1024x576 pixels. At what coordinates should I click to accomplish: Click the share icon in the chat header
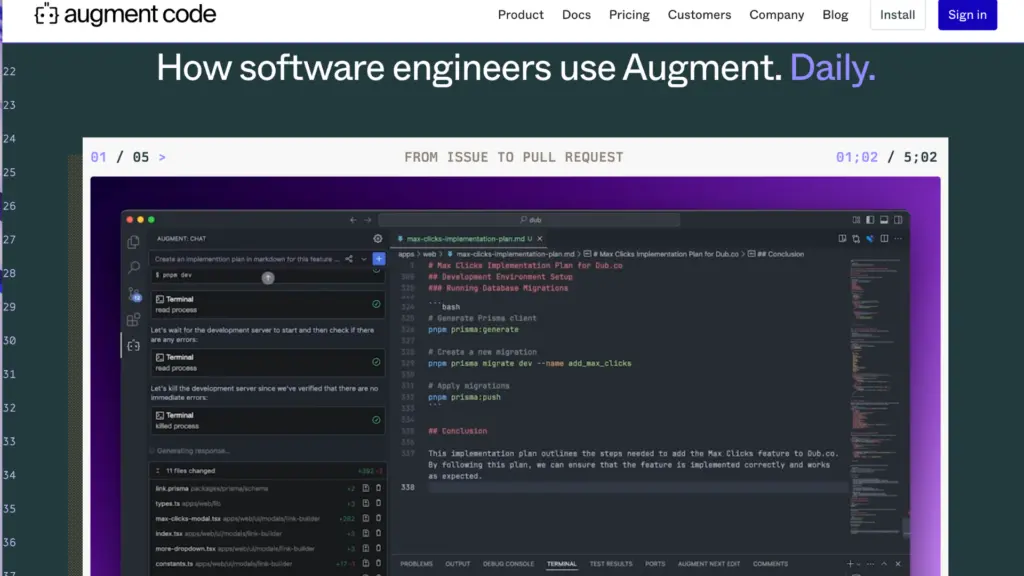pos(349,259)
